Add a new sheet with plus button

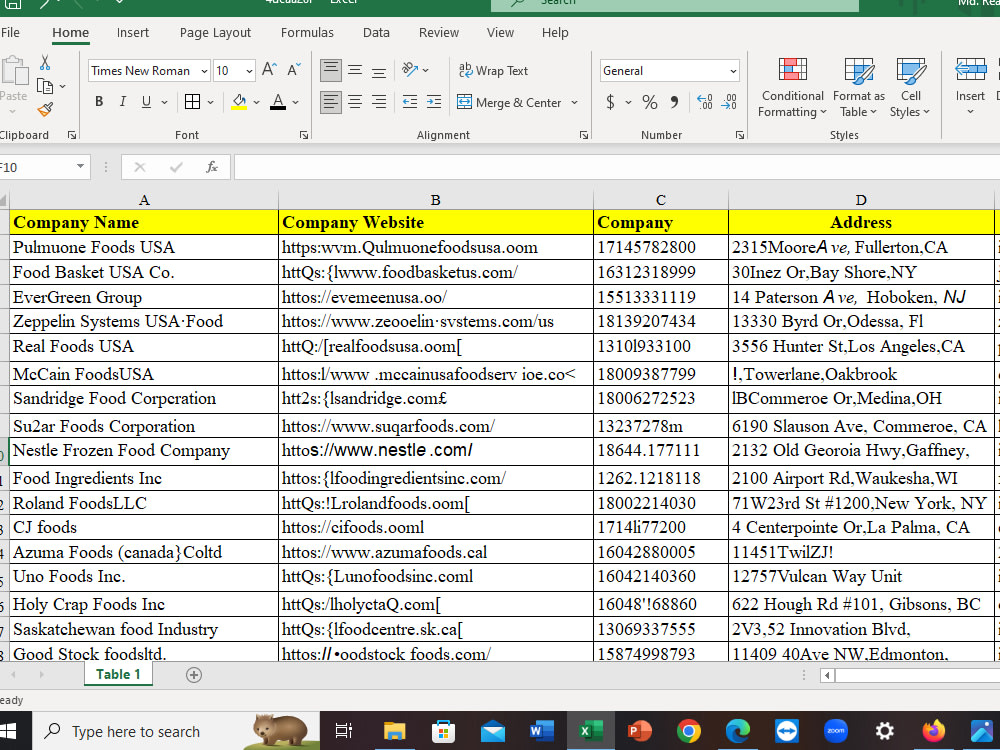point(194,675)
